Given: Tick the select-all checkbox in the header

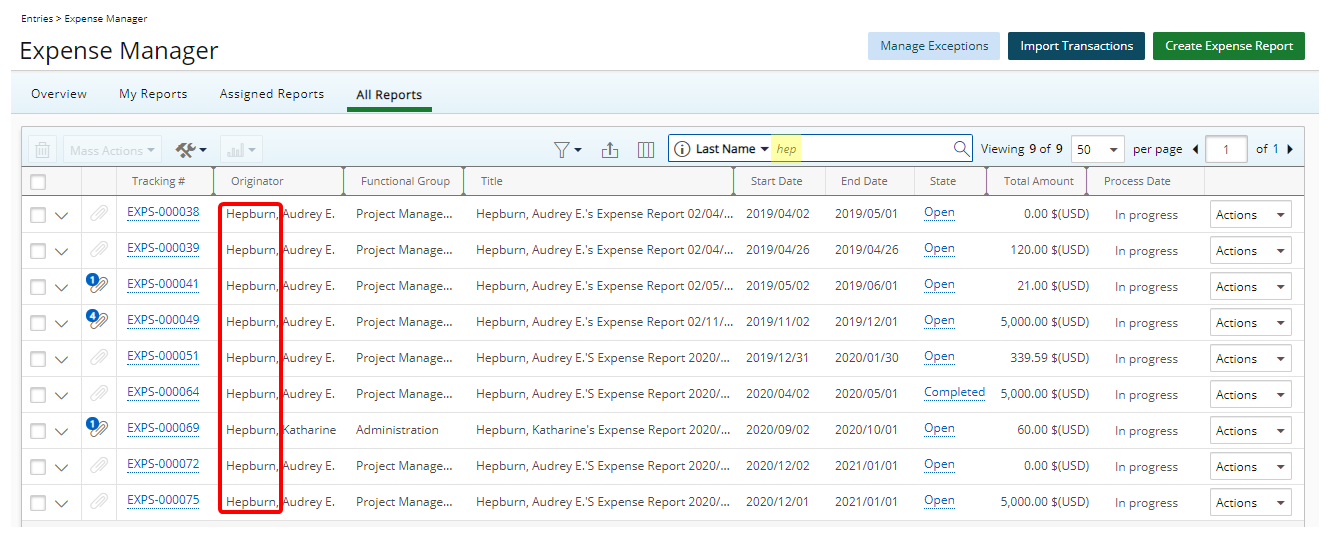Looking at the screenshot, I should coord(38,182).
